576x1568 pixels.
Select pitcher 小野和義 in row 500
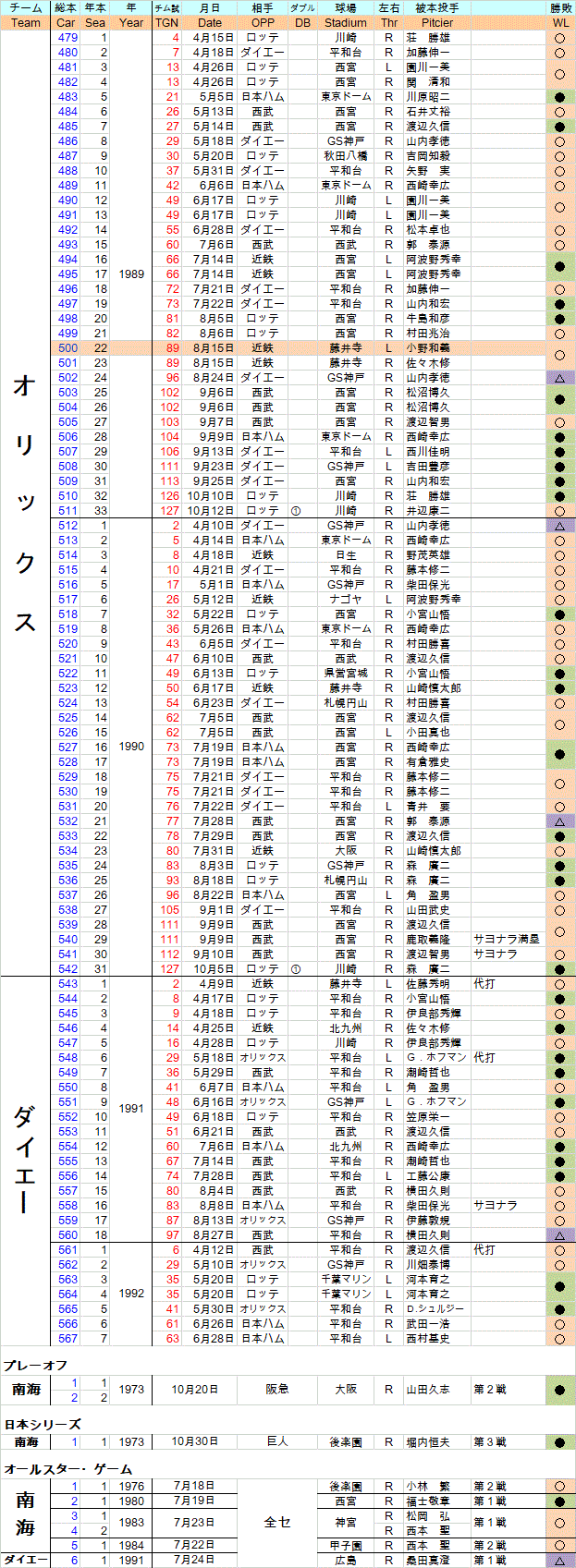click(x=427, y=348)
